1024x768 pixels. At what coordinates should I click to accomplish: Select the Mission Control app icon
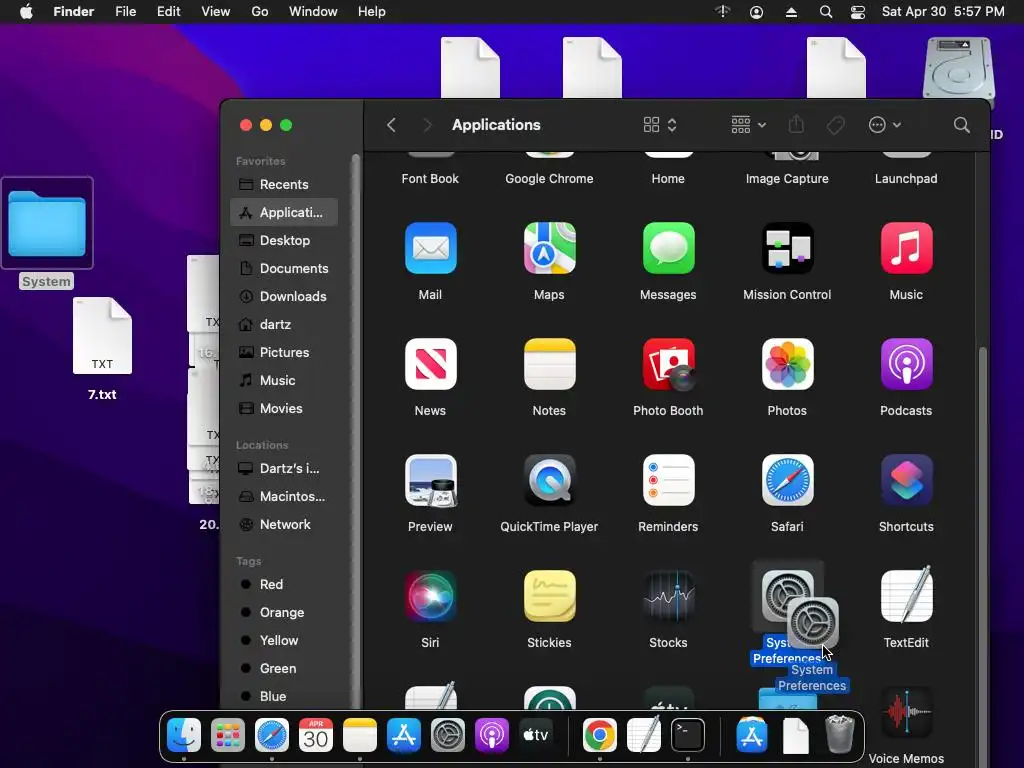click(x=788, y=248)
